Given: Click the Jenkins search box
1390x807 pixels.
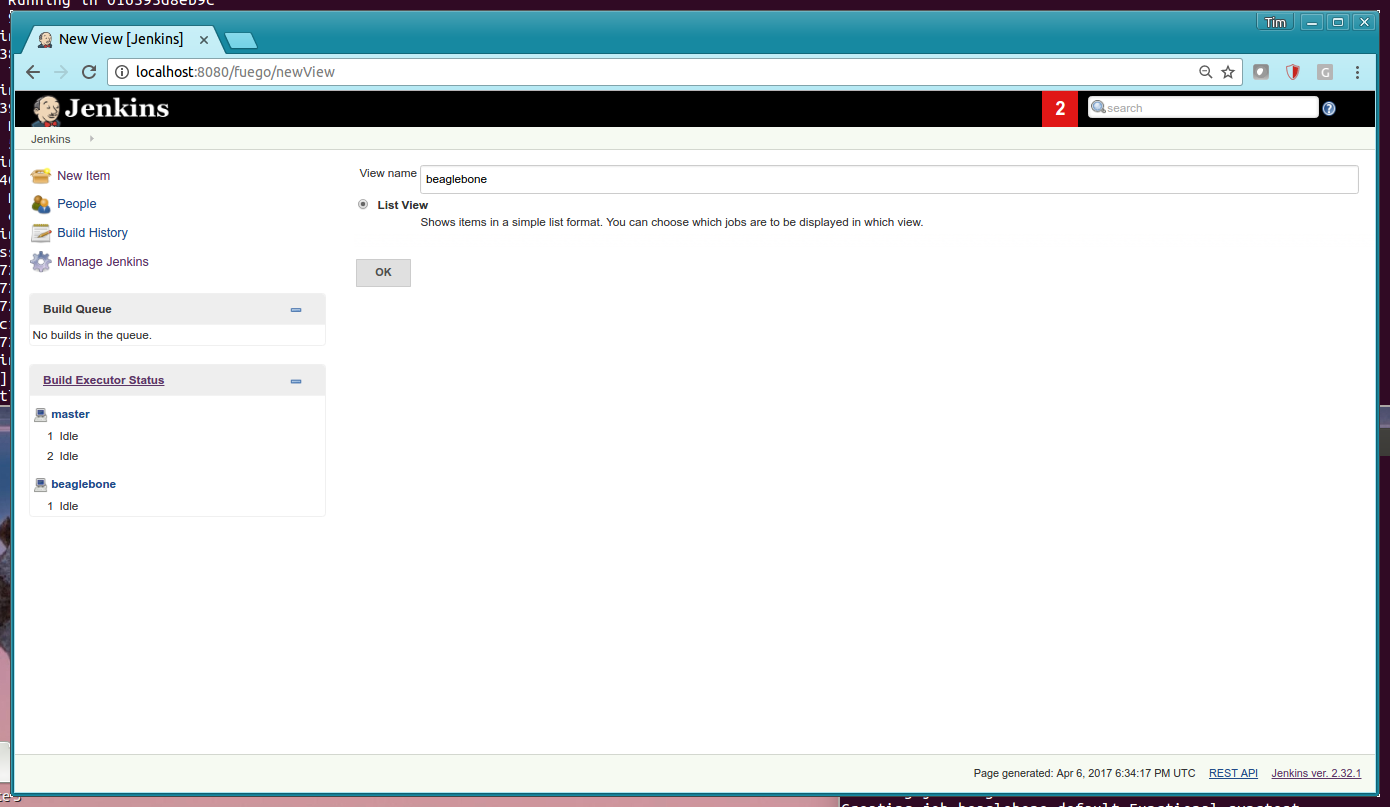Looking at the screenshot, I should pyautogui.click(x=1203, y=108).
